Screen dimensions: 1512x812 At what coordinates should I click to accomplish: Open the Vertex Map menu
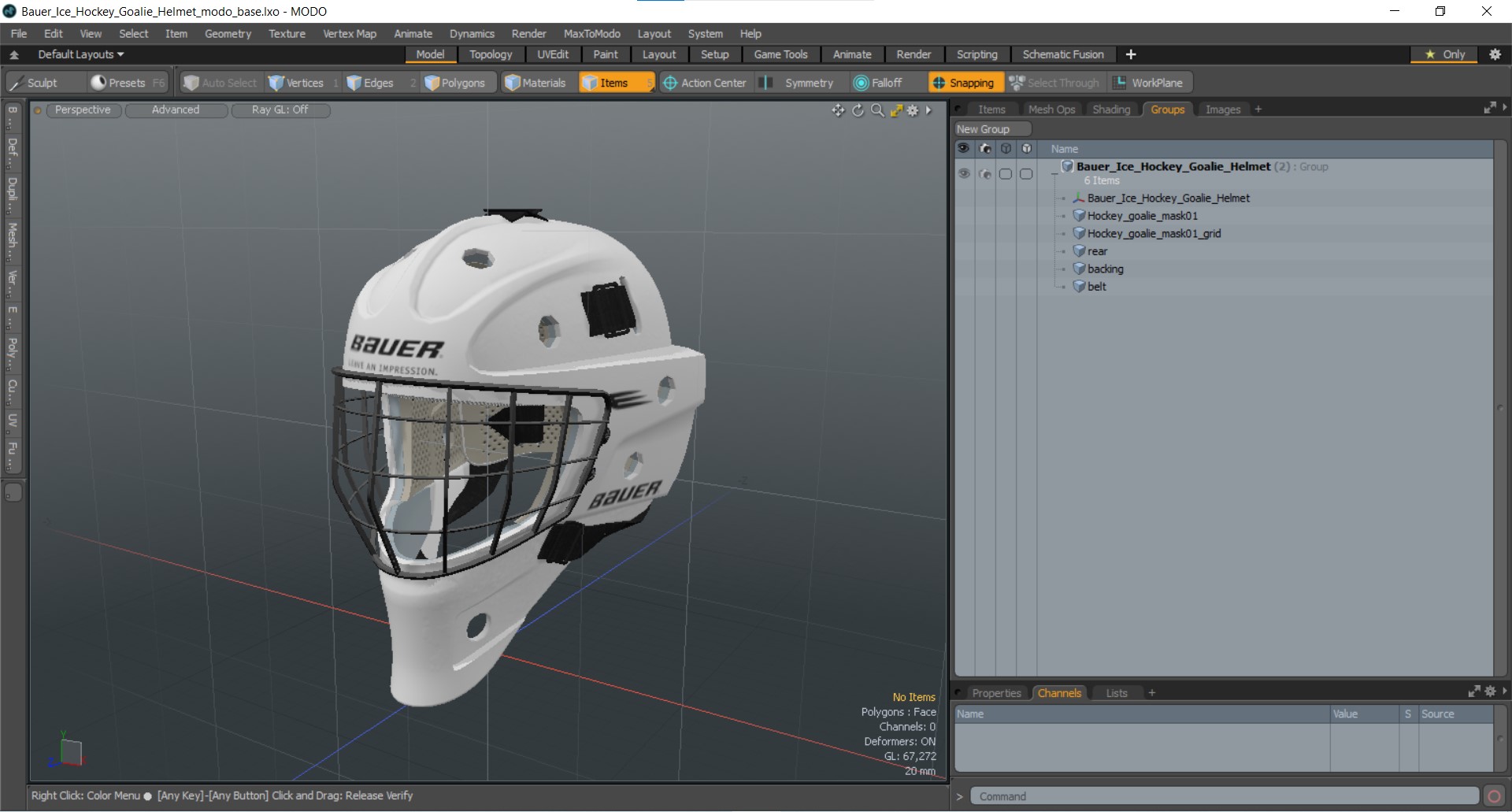pyautogui.click(x=350, y=34)
